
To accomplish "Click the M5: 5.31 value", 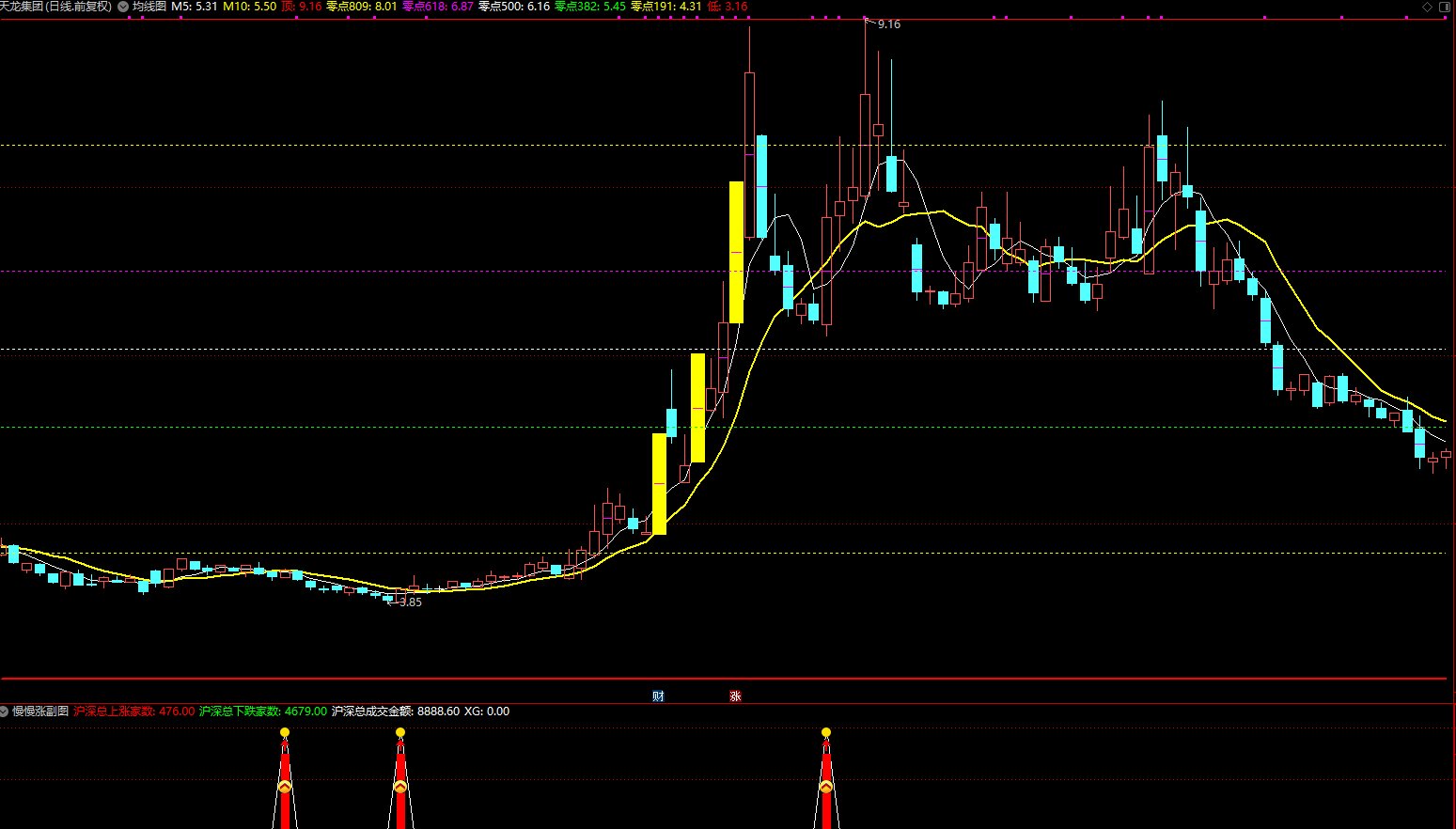I will 195,7.
